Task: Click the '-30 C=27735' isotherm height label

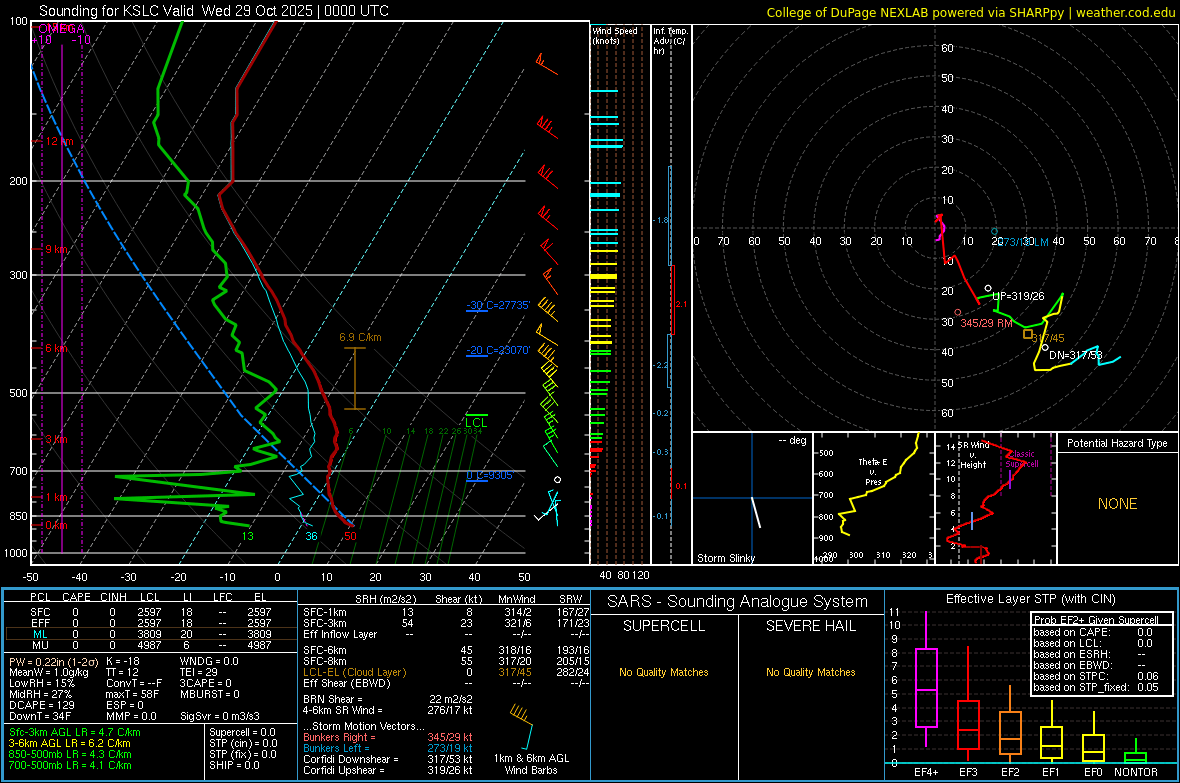Action: pyautogui.click(x=498, y=305)
